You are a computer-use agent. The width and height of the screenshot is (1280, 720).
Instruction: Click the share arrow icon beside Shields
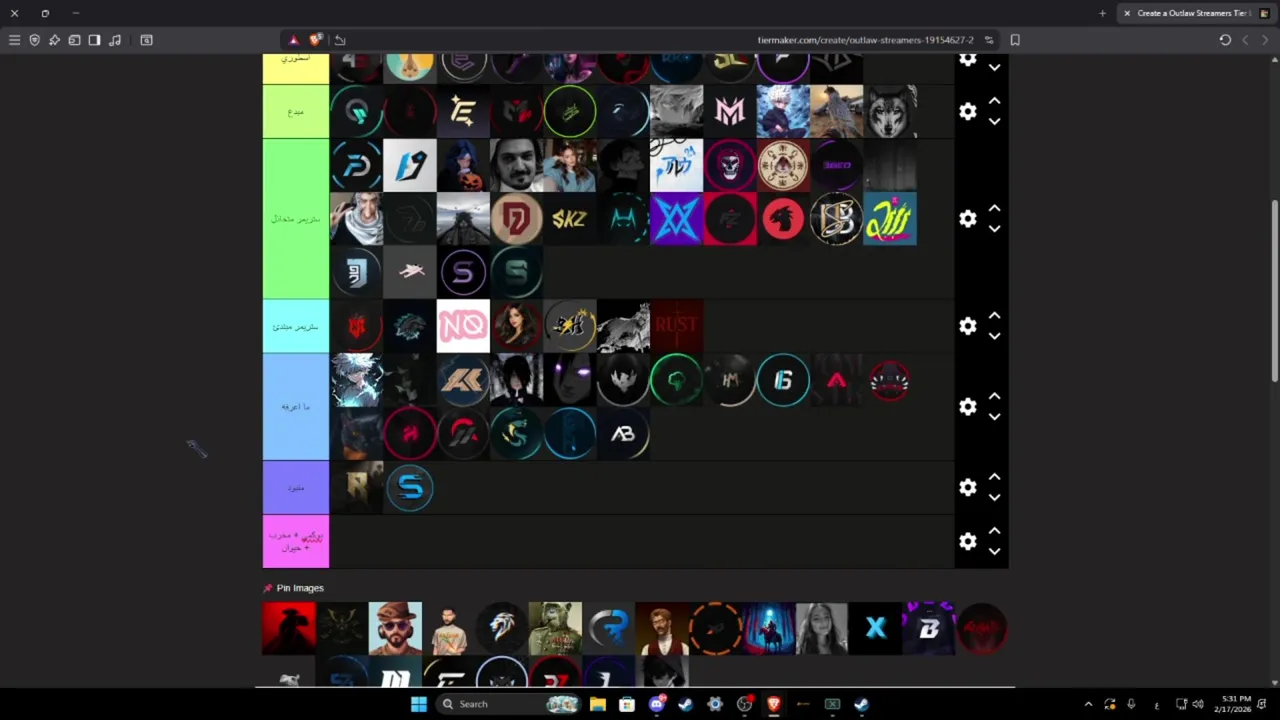340,40
